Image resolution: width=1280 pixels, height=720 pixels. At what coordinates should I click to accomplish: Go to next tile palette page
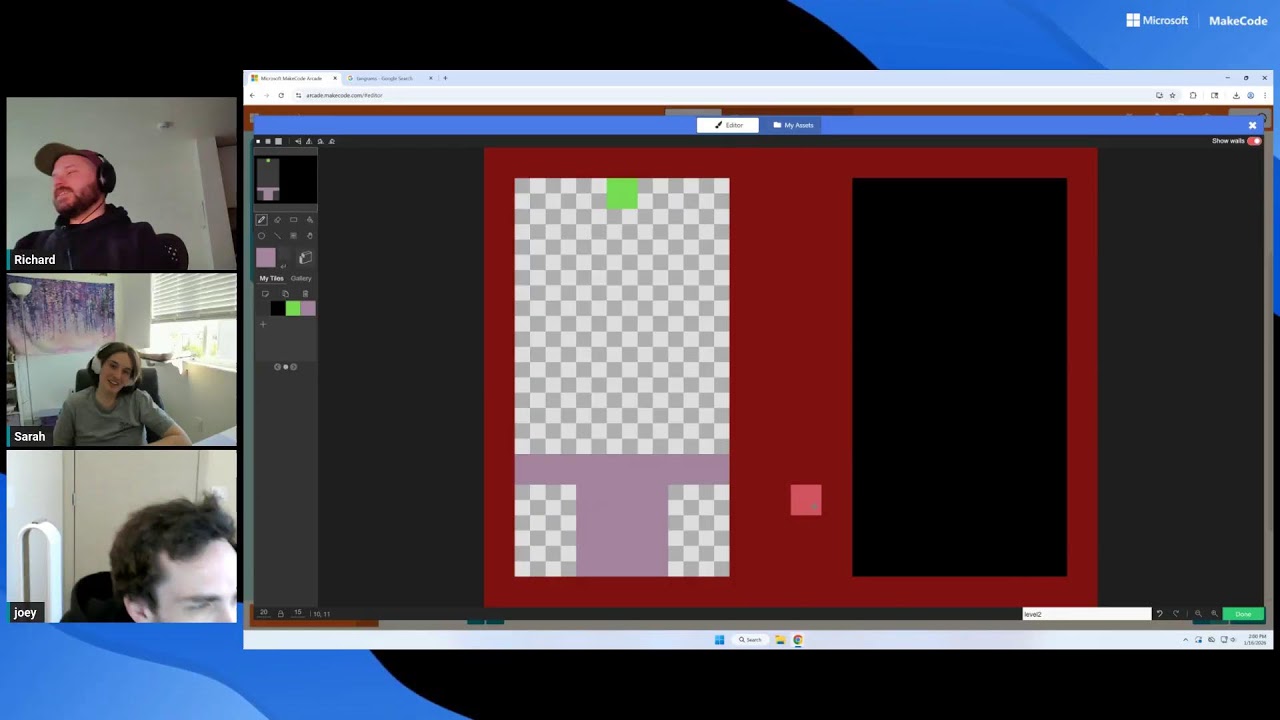point(293,367)
